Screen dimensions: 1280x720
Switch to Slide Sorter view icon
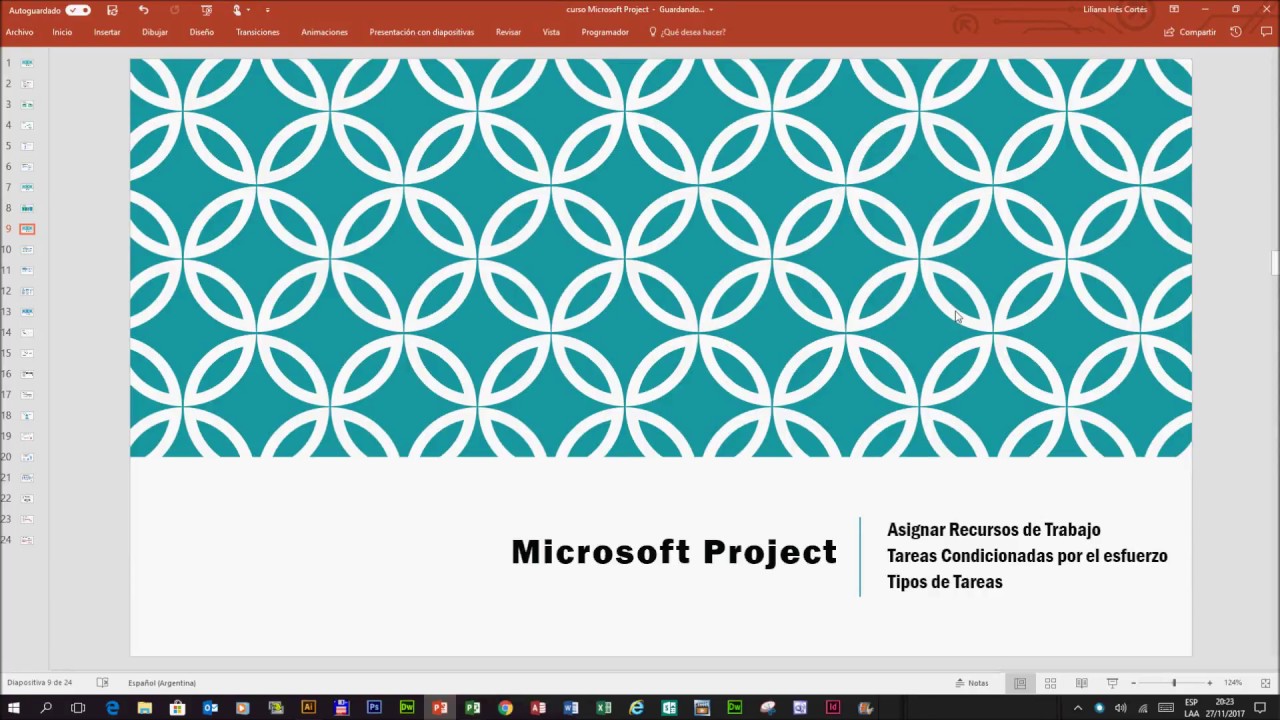tap(1050, 683)
